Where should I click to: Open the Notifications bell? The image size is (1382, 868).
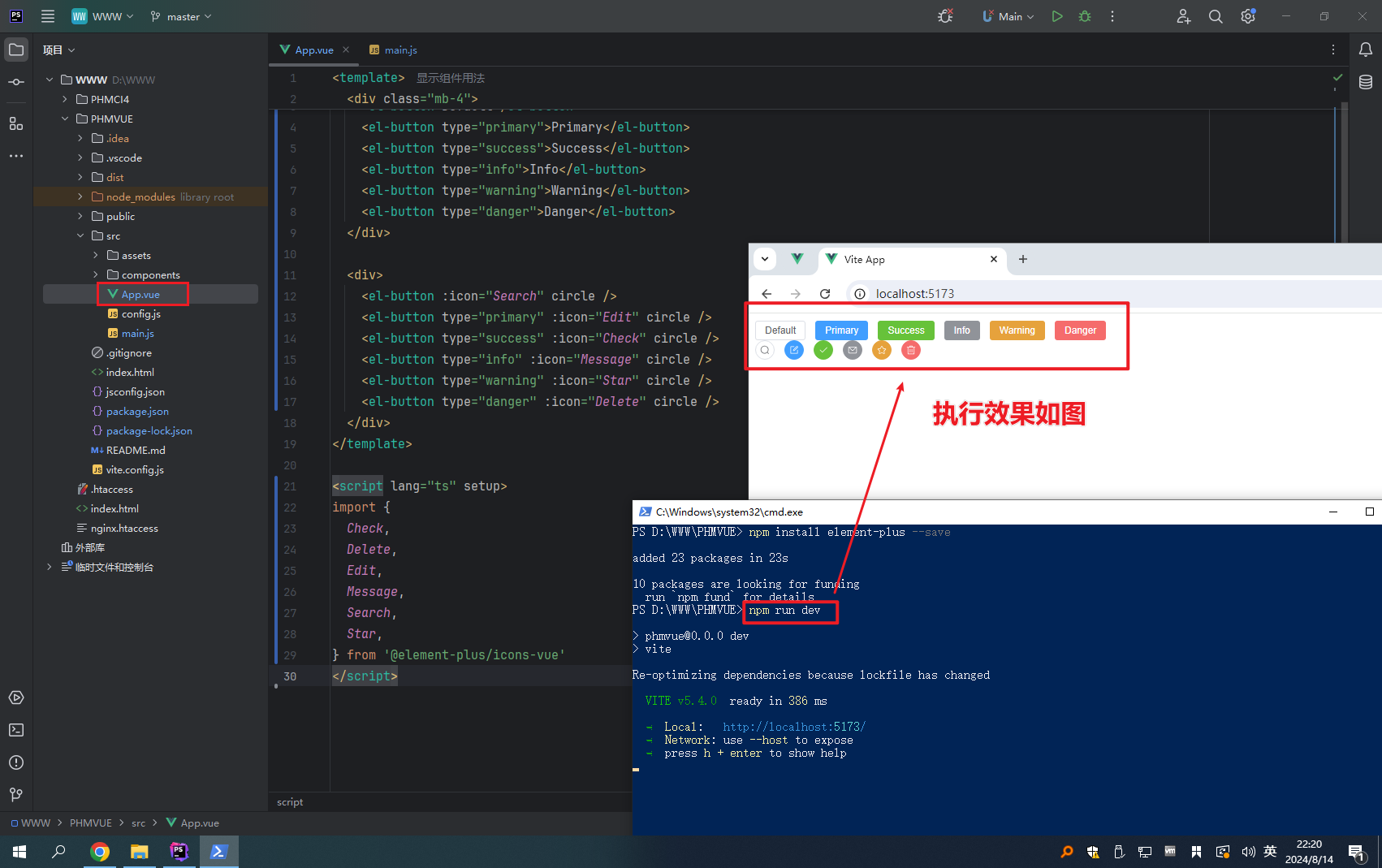pyautogui.click(x=1366, y=50)
